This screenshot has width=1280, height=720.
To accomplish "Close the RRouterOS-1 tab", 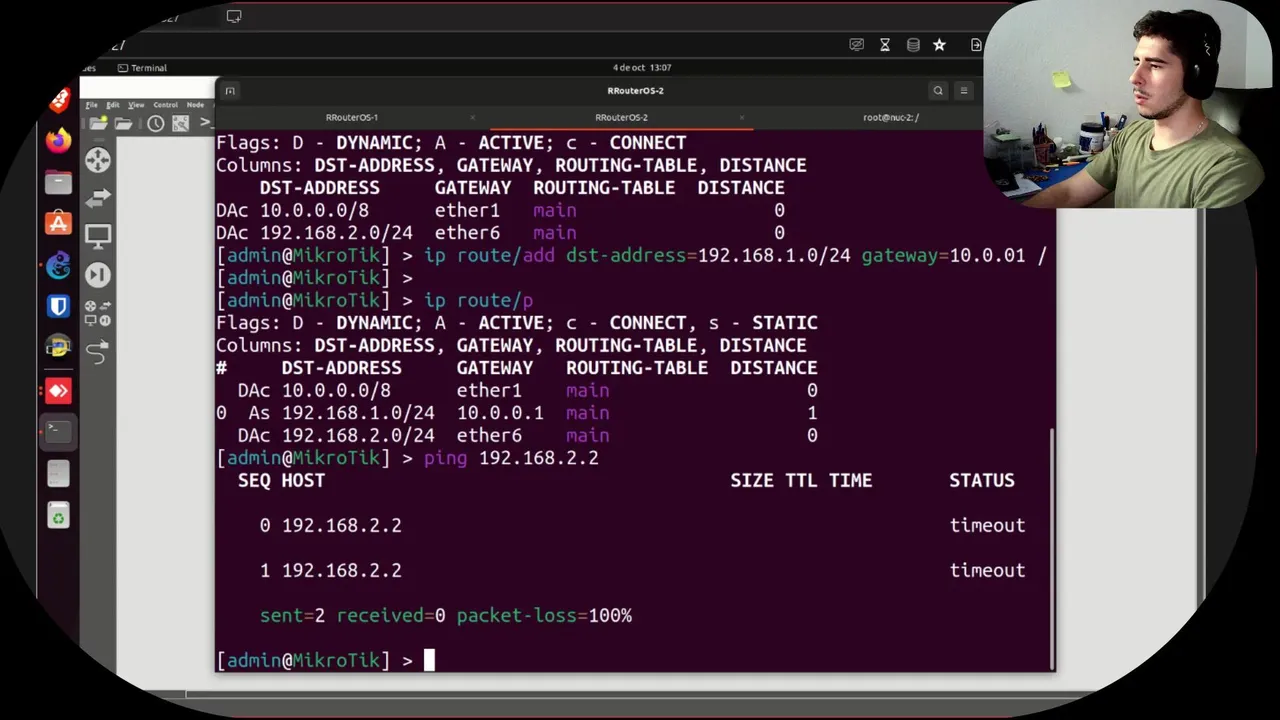I will 472,118.
